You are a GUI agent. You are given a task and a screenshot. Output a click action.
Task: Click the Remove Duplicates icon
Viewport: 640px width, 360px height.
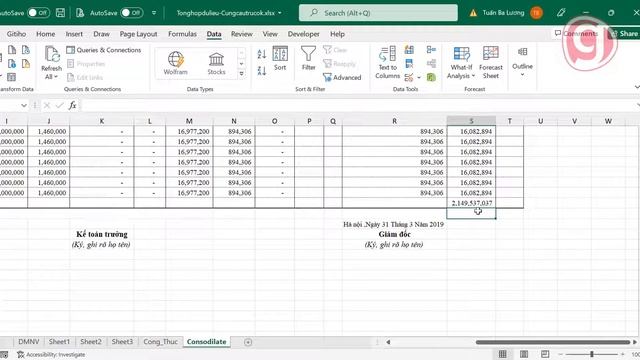point(409,63)
